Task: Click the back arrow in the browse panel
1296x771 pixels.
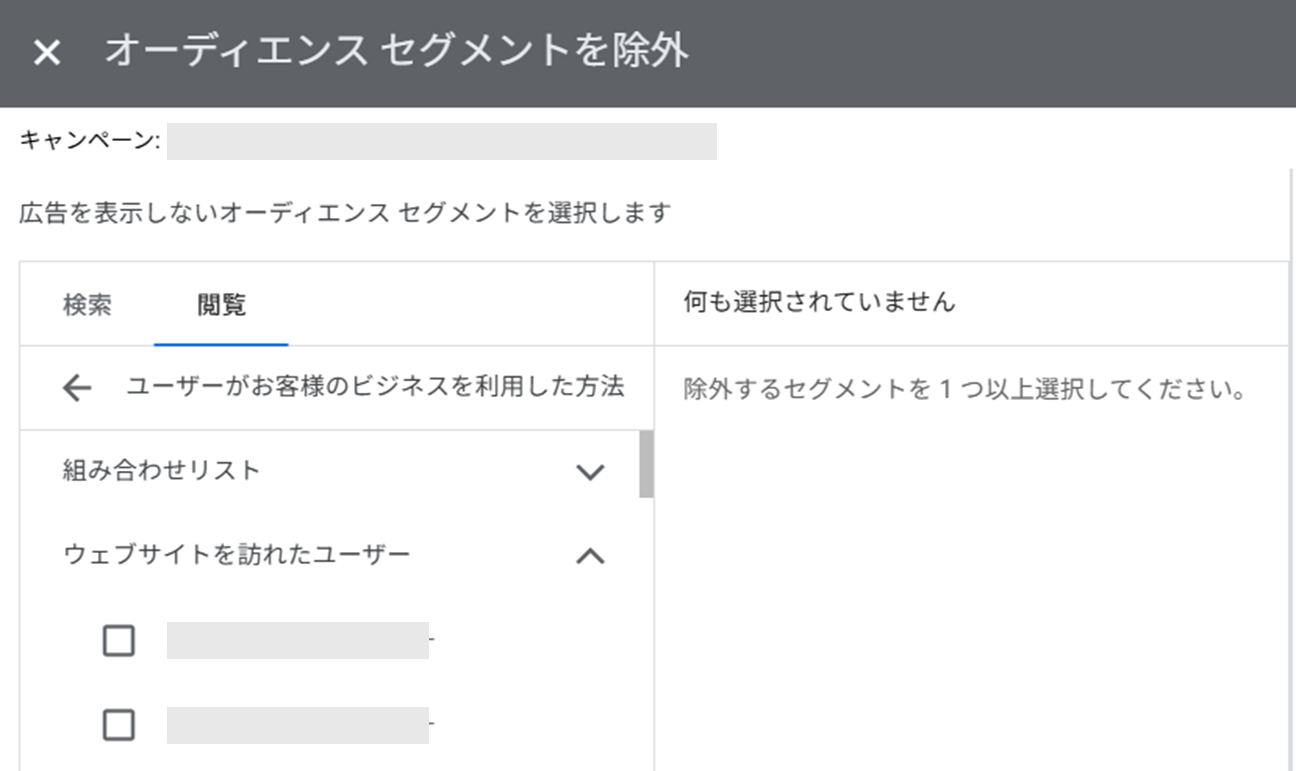Action: [76, 388]
